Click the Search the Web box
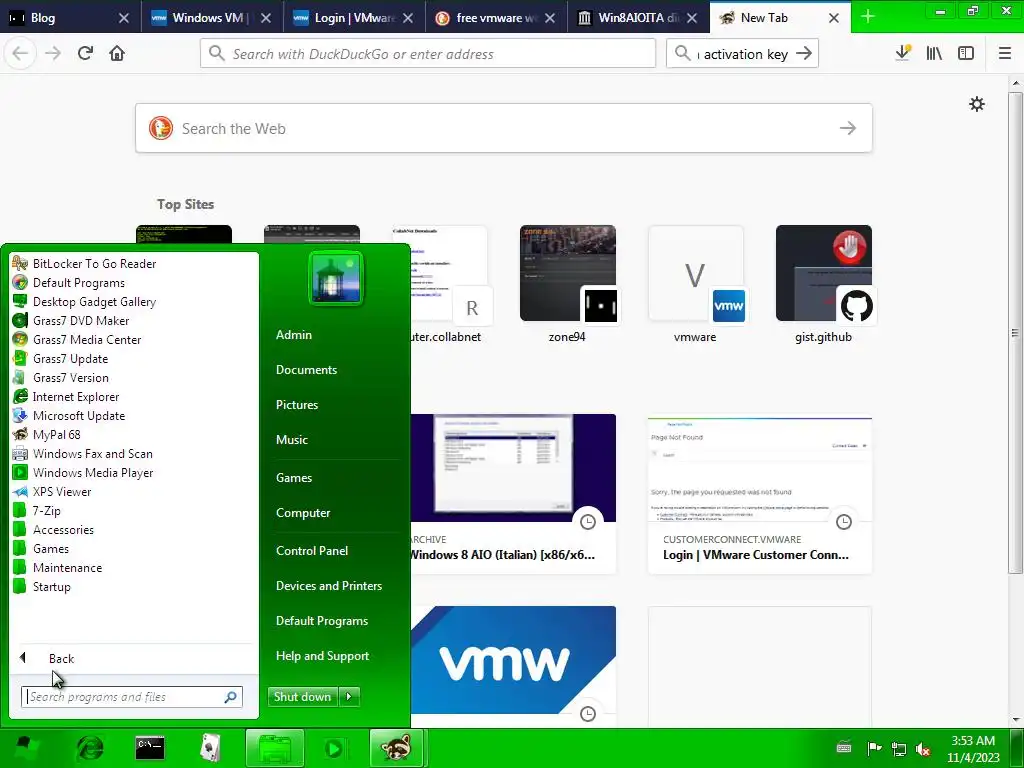 click(504, 128)
